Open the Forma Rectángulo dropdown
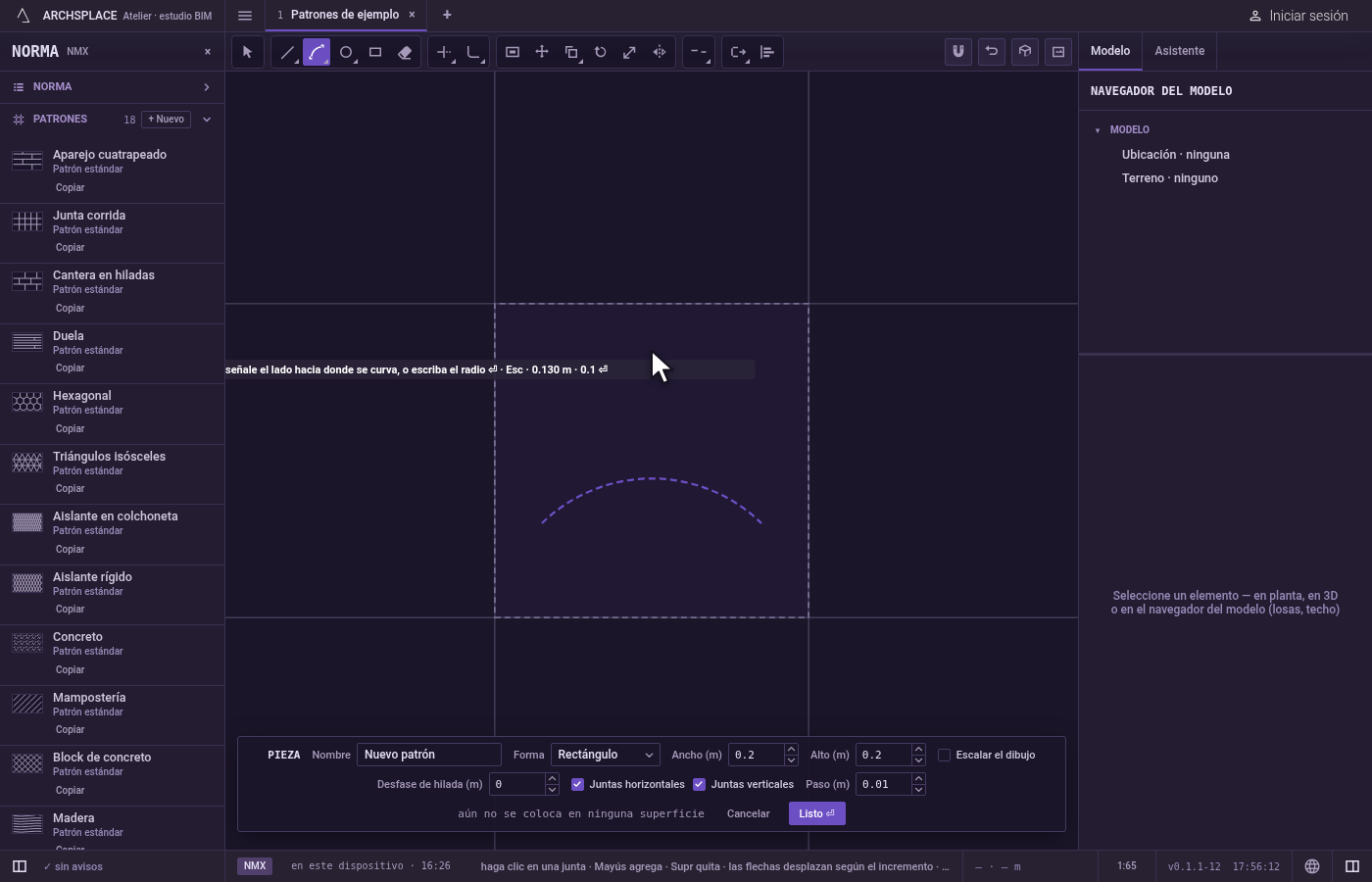This screenshot has width=1372, height=882. (x=605, y=755)
